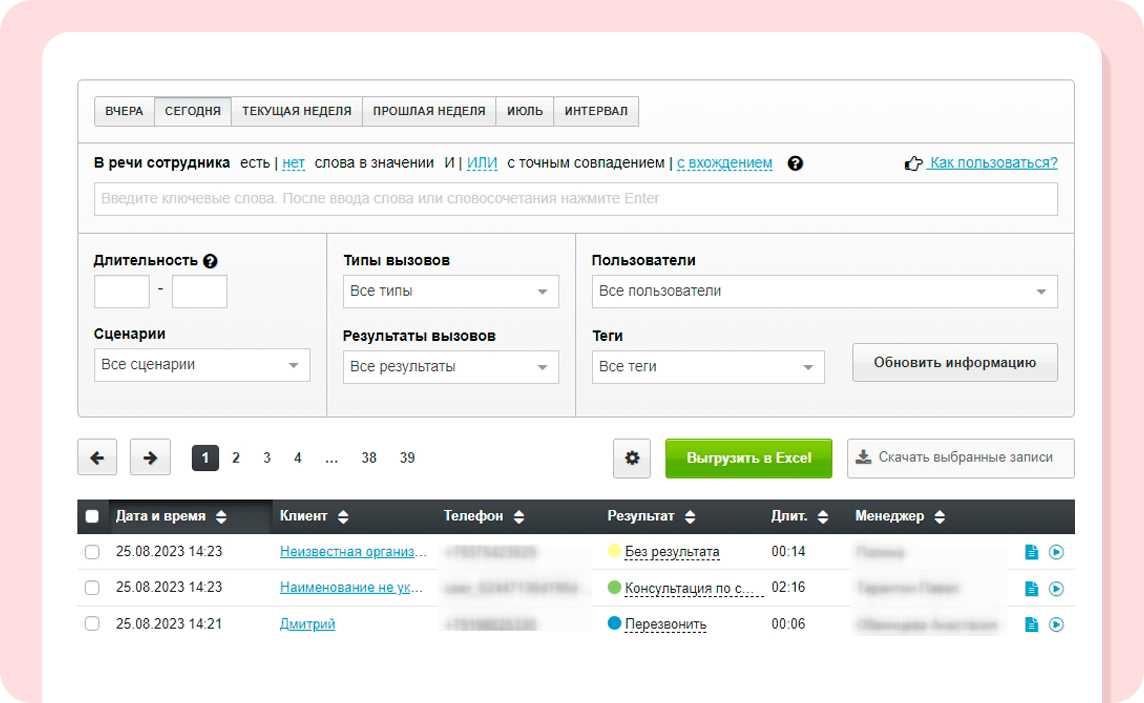Screen dimensions: 1144x703
Task: Sort table by Менеджер column arrows
Action: [940, 517]
